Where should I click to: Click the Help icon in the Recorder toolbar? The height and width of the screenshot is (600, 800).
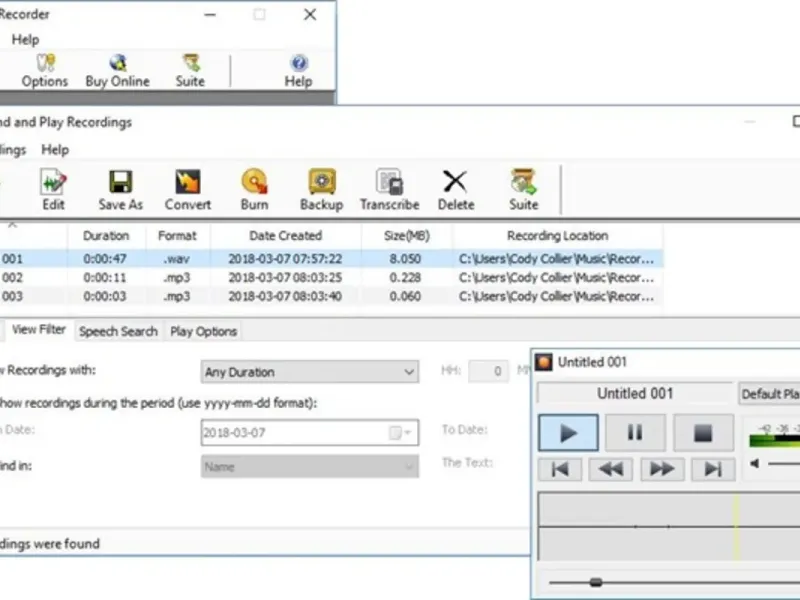(x=298, y=71)
